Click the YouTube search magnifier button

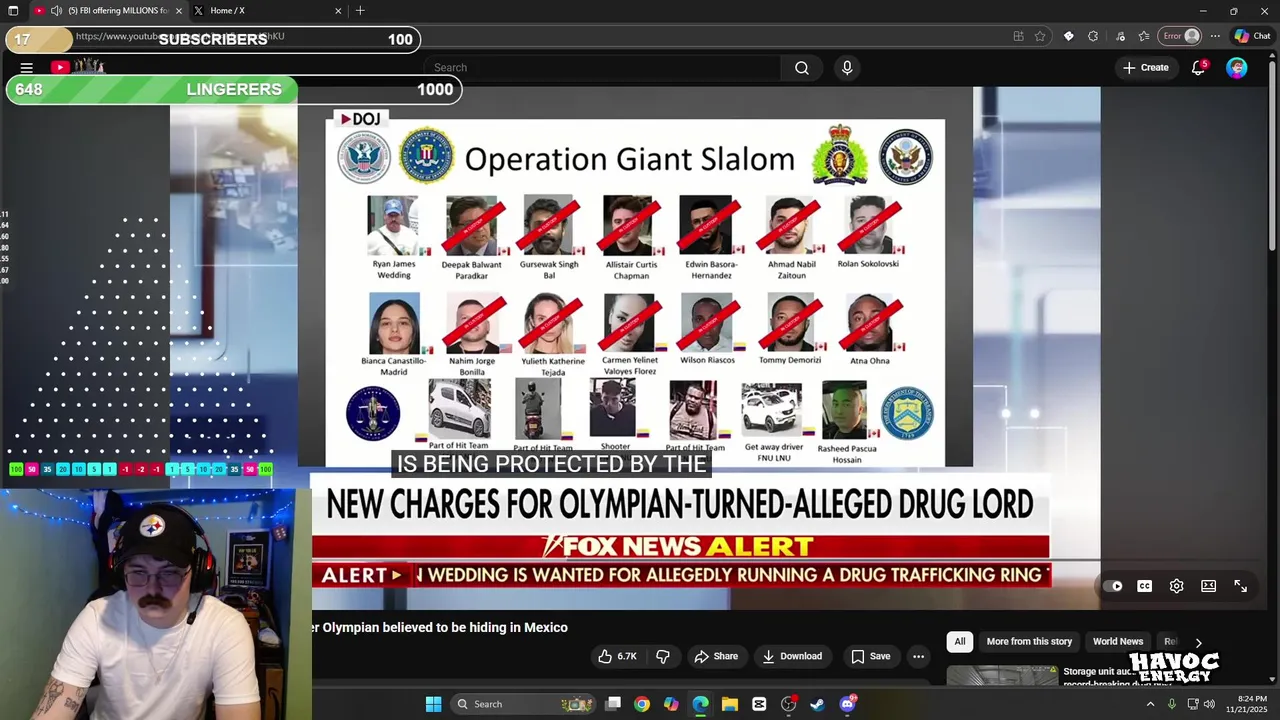coord(802,68)
